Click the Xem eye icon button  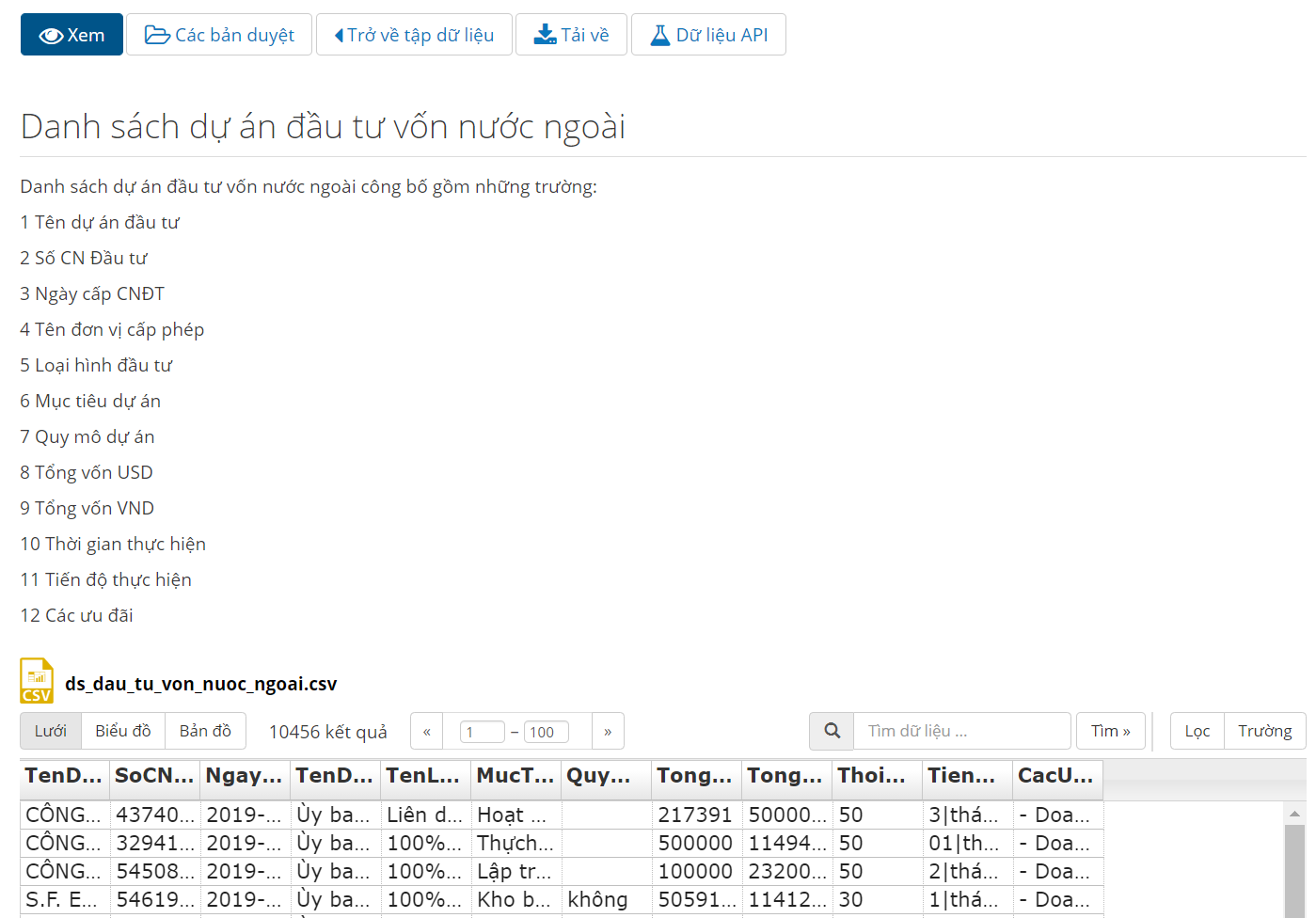(71, 35)
